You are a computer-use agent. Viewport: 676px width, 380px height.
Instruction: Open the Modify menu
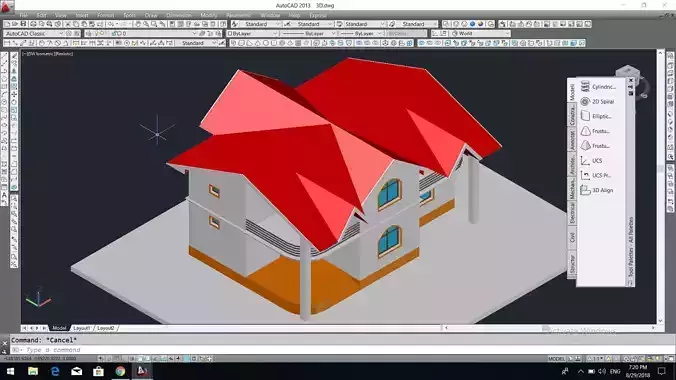pyautogui.click(x=209, y=15)
